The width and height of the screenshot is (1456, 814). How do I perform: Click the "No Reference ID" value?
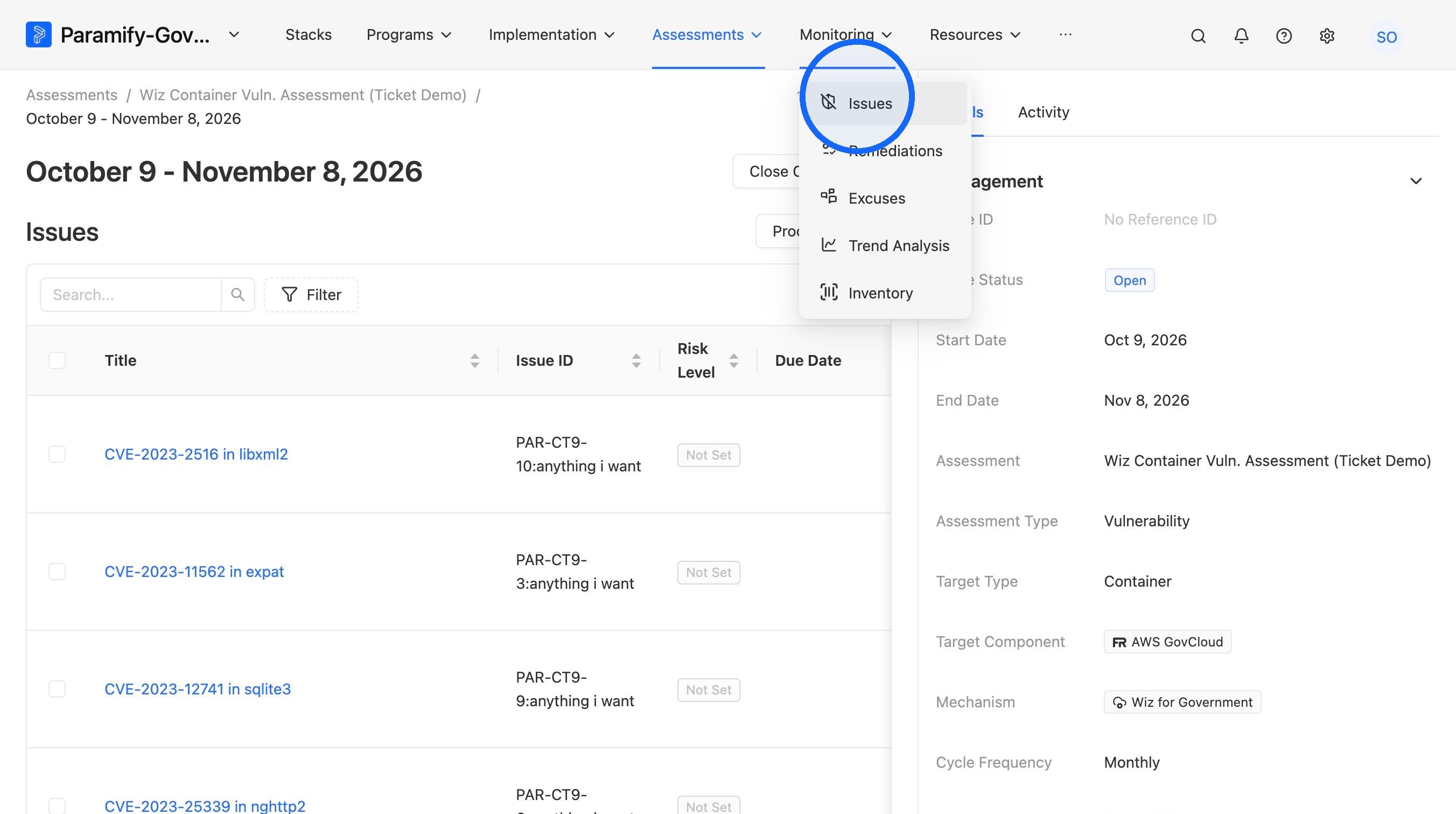[x=1160, y=219]
